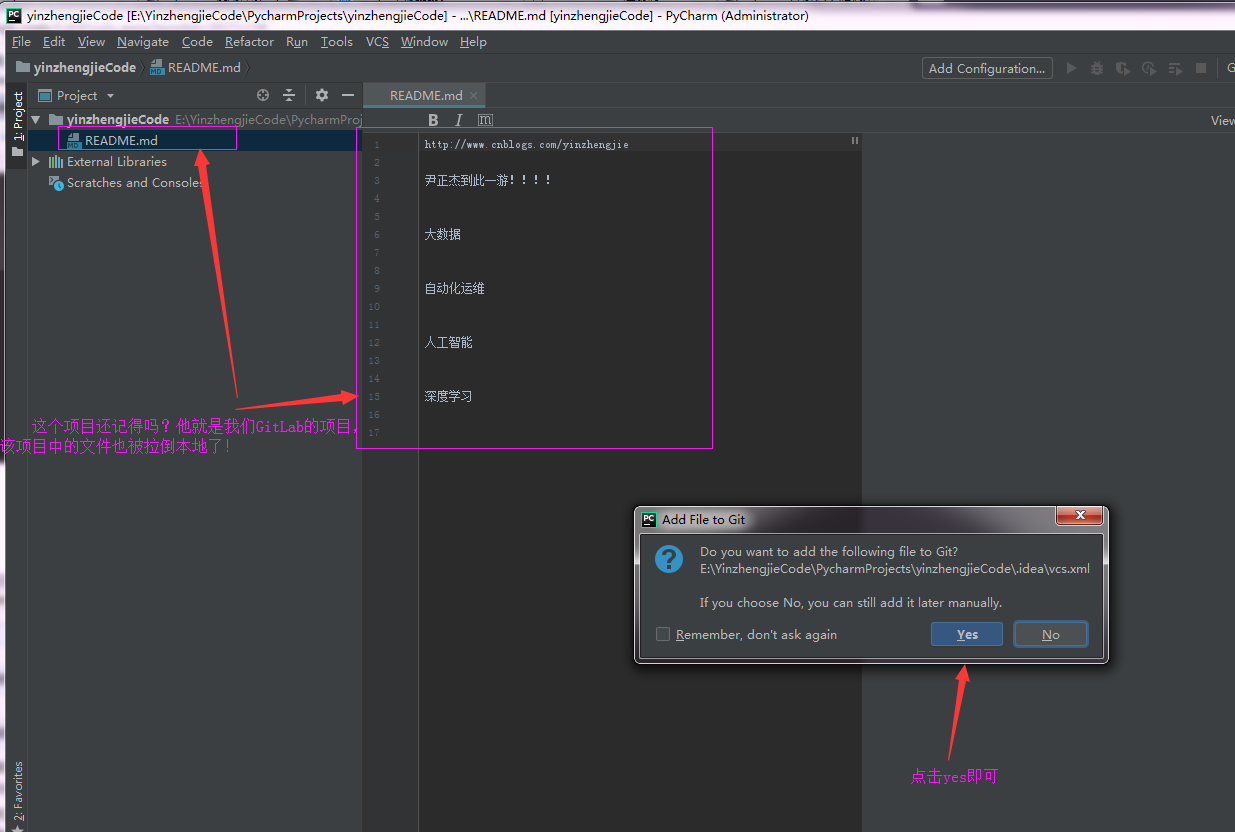Click yinzhengjieCode breadcrumb in navigation bar

76,67
